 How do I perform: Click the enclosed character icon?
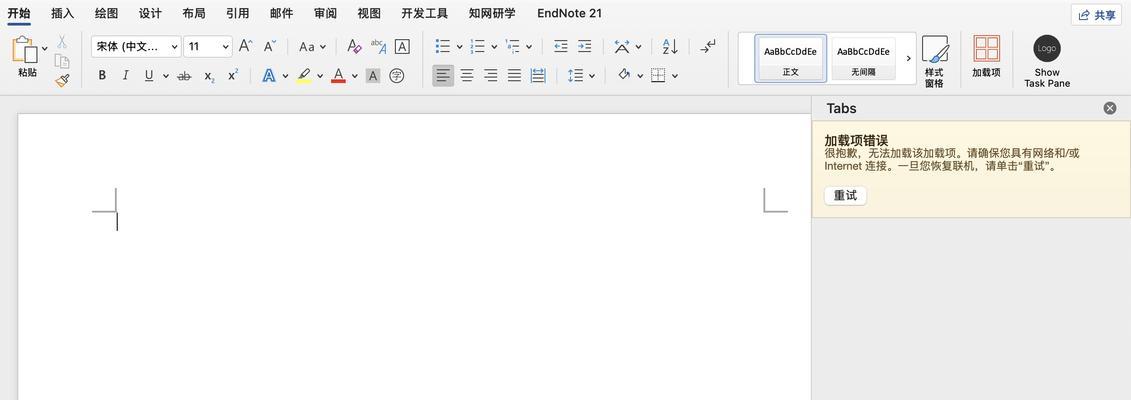click(x=397, y=76)
